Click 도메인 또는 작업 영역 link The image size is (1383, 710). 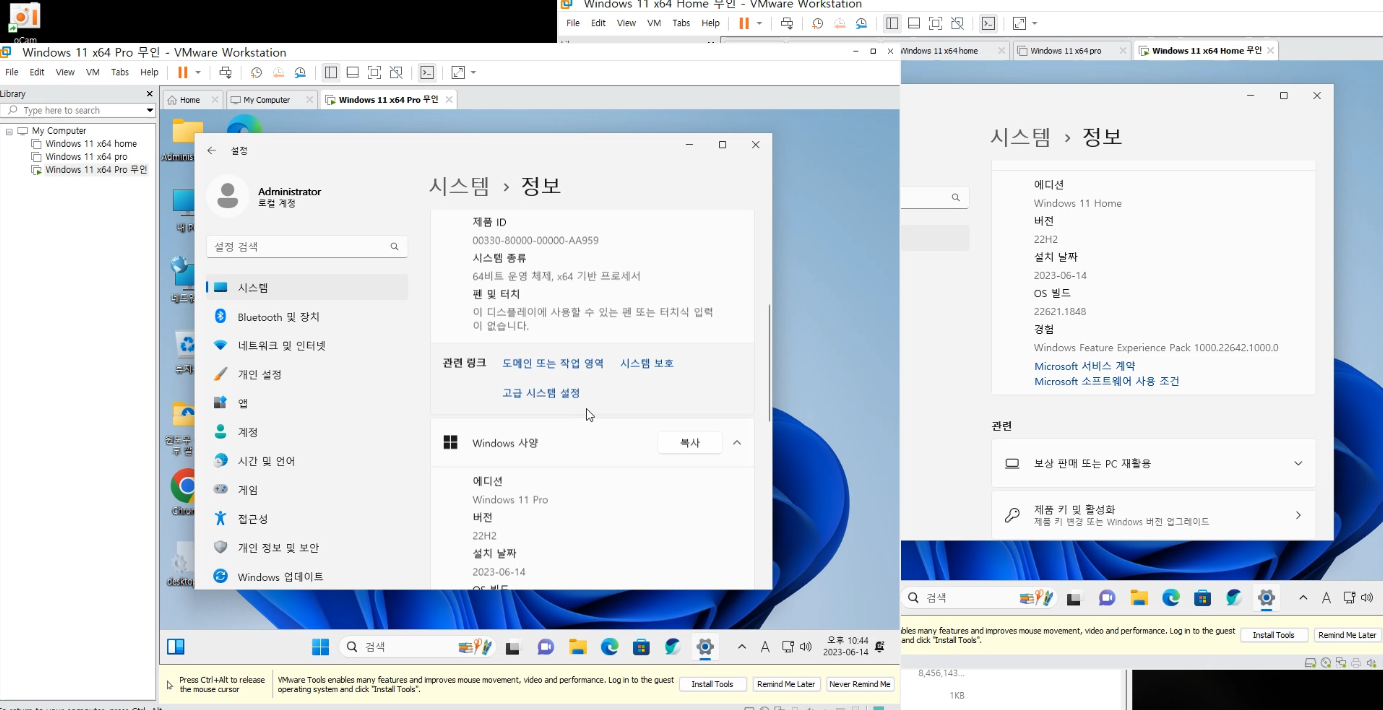pos(553,363)
